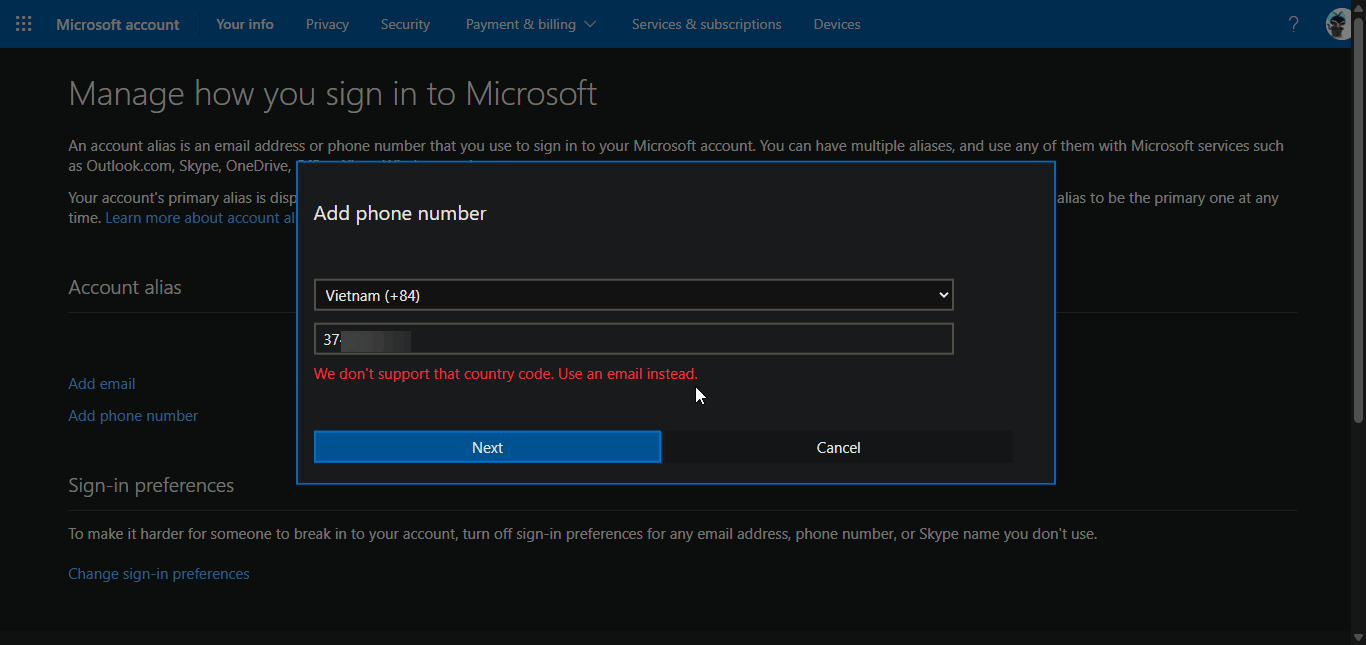Open the Vietnam (+84) country code dropdown
This screenshot has height=645, width=1366.
click(x=633, y=295)
